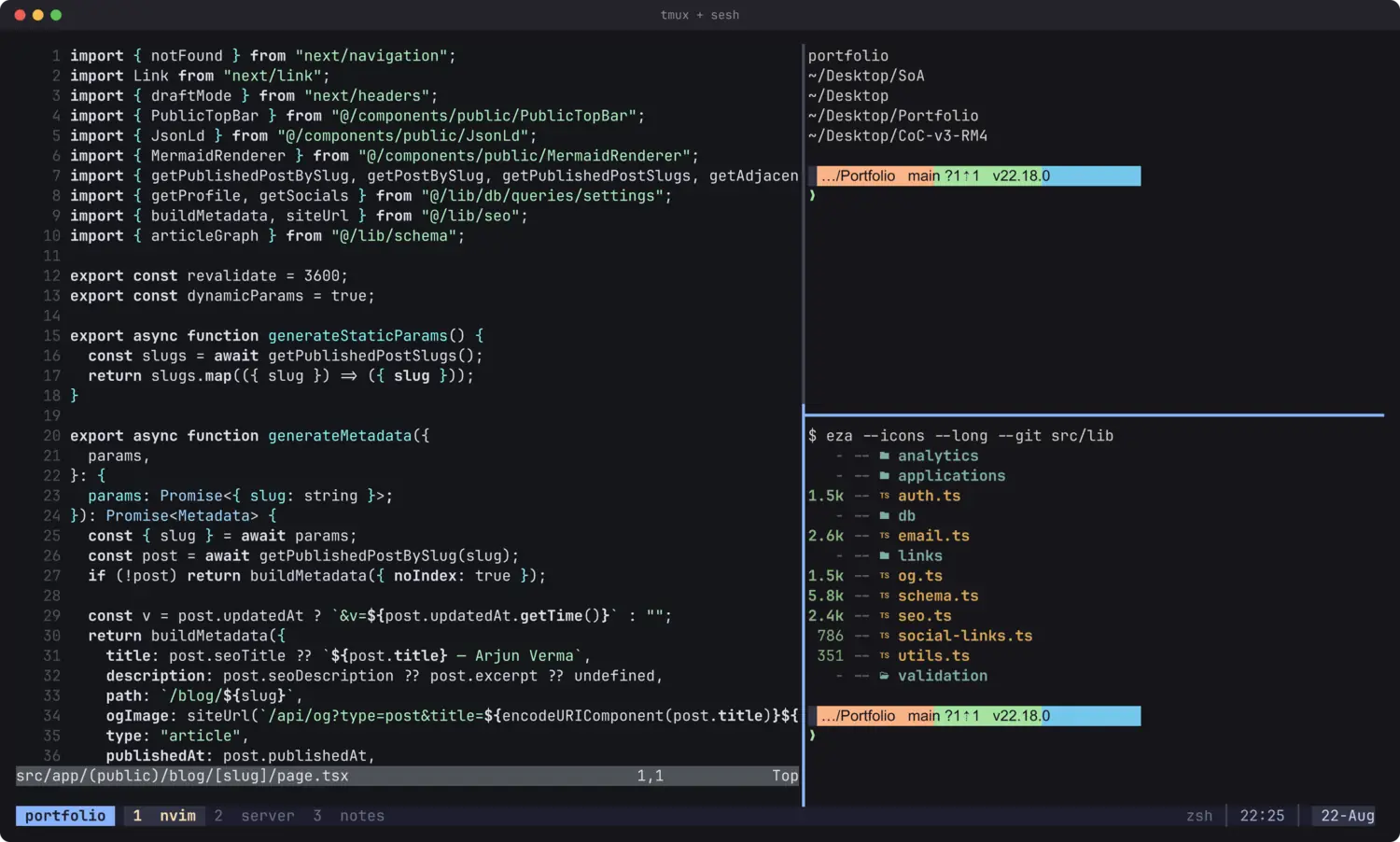Click the links directory name
The height and width of the screenshot is (842, 1400).
click(920, 555)
